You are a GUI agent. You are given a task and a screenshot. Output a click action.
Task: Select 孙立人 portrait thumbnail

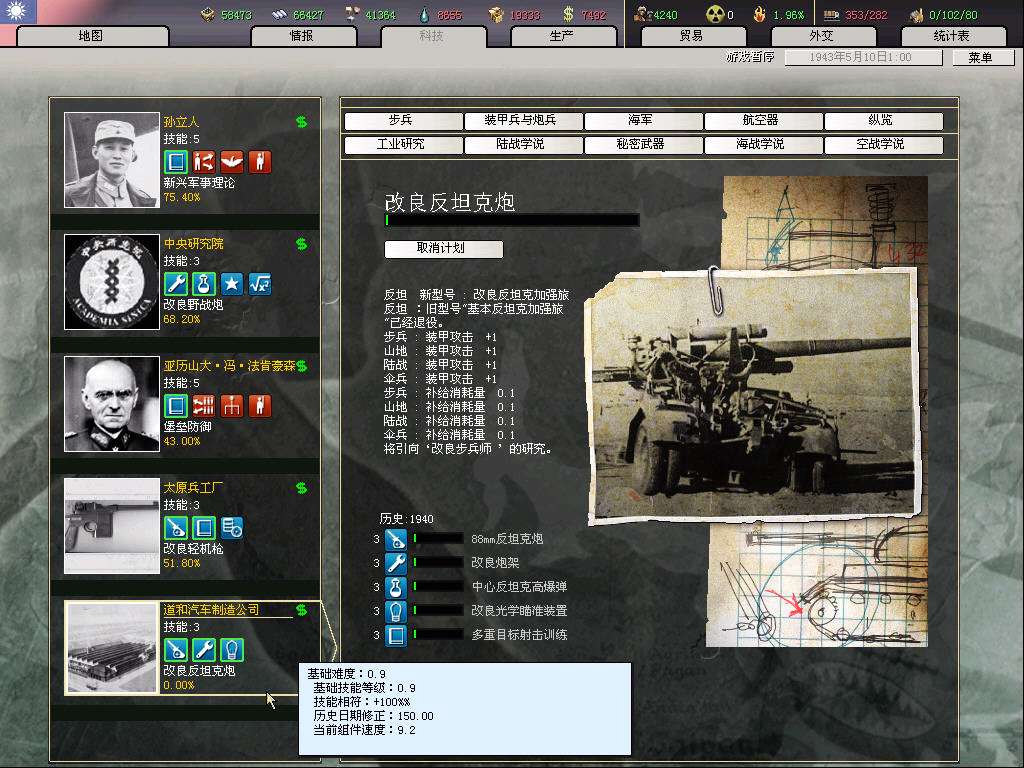[112, 160]
